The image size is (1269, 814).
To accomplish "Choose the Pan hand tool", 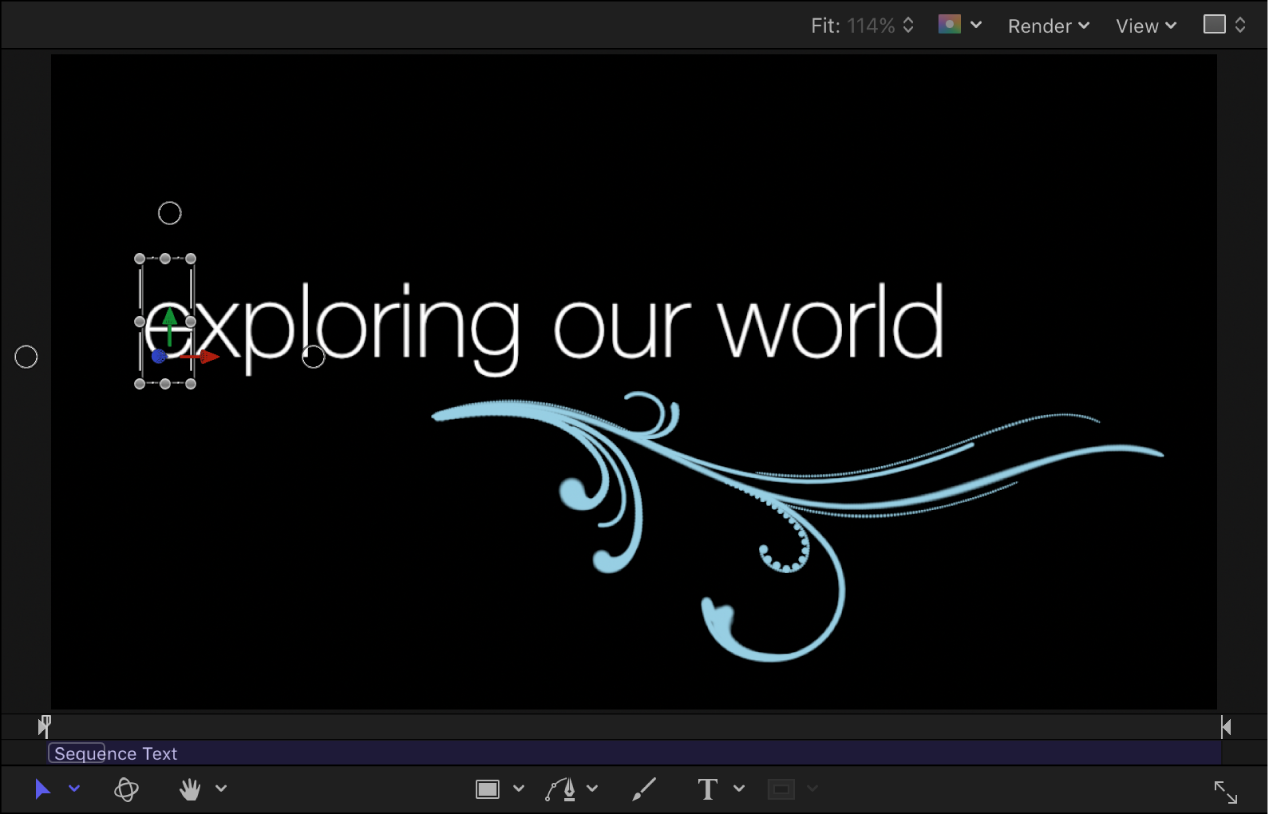I will [189, 789].
